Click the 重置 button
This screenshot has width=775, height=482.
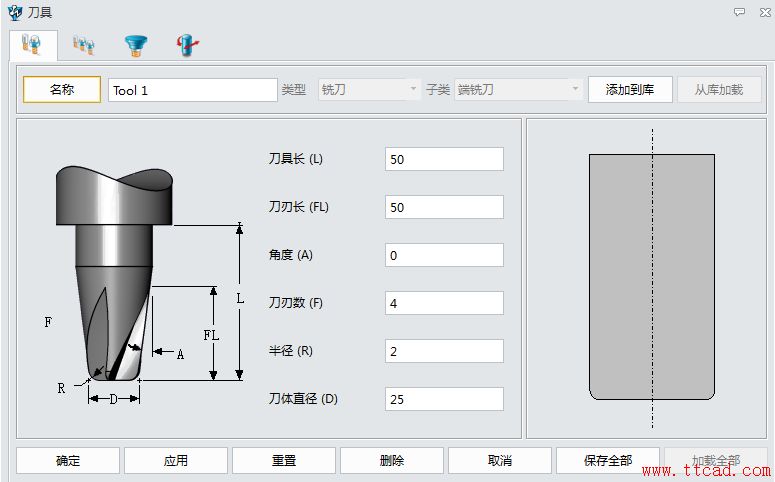[x=284, y=461]
